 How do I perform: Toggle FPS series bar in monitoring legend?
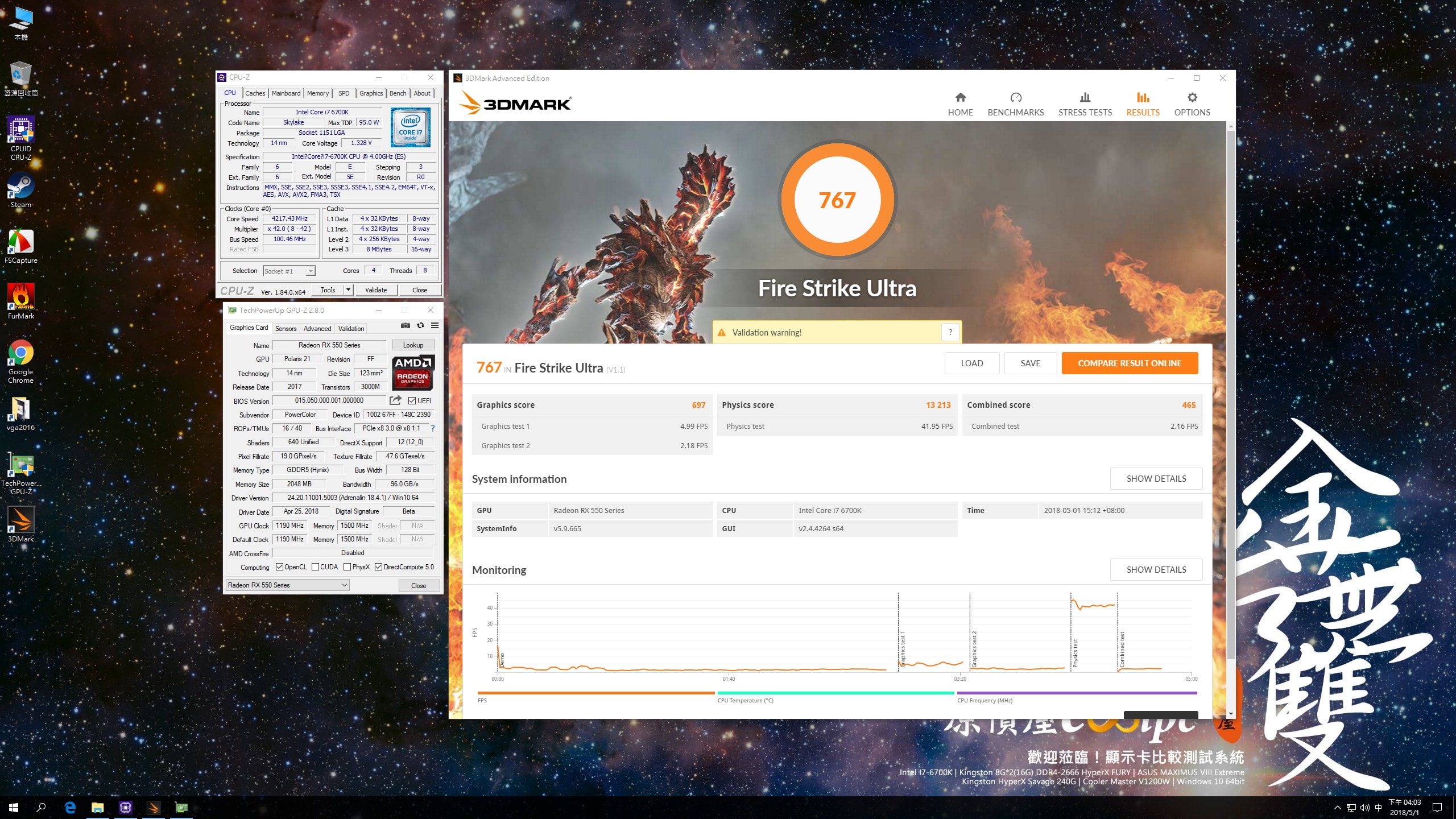point(596,693)
